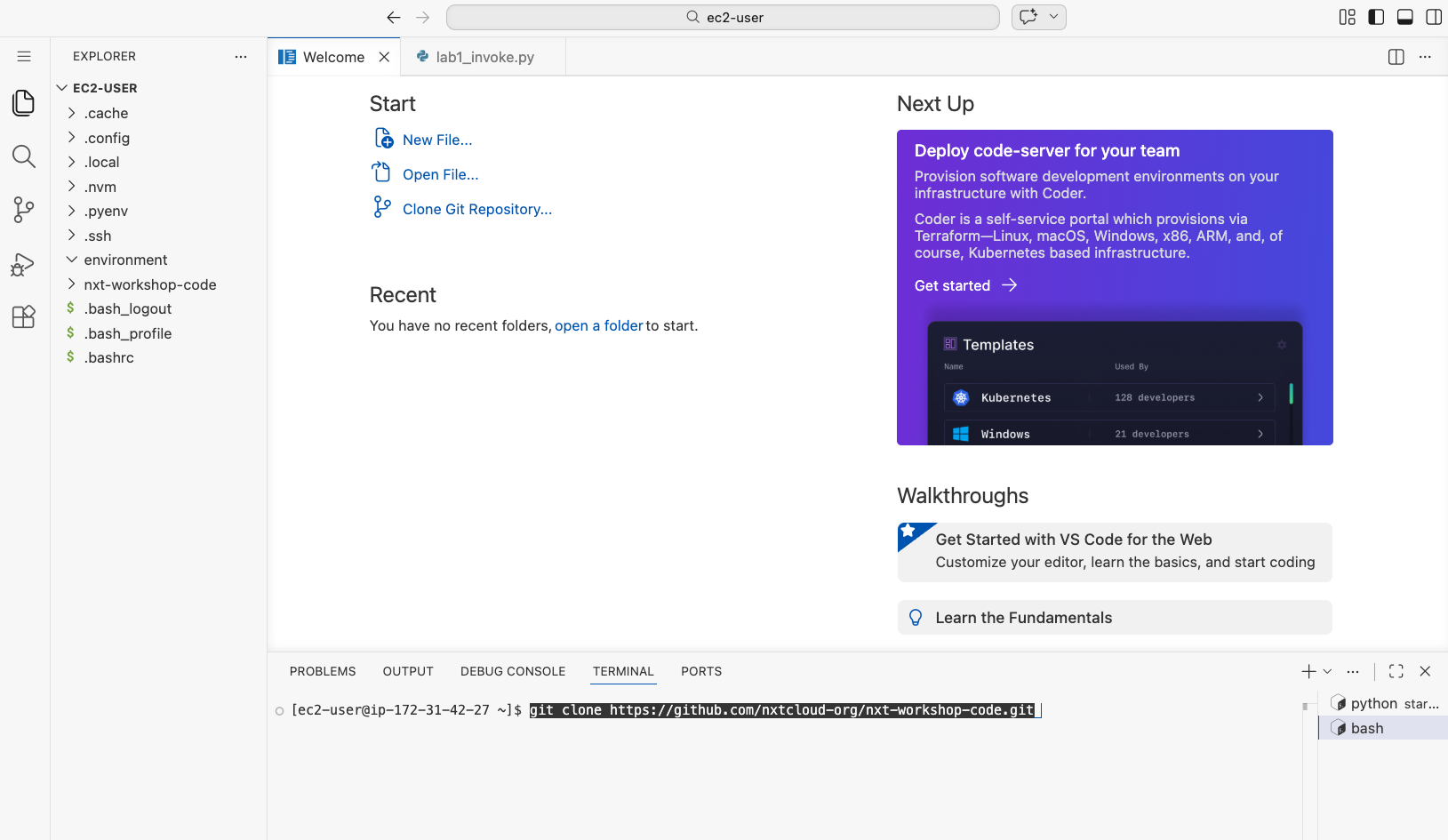Select the bash terminal in the list
Screen dimensions: 1448x840
pyautogui.click(x=1383, y=728)
